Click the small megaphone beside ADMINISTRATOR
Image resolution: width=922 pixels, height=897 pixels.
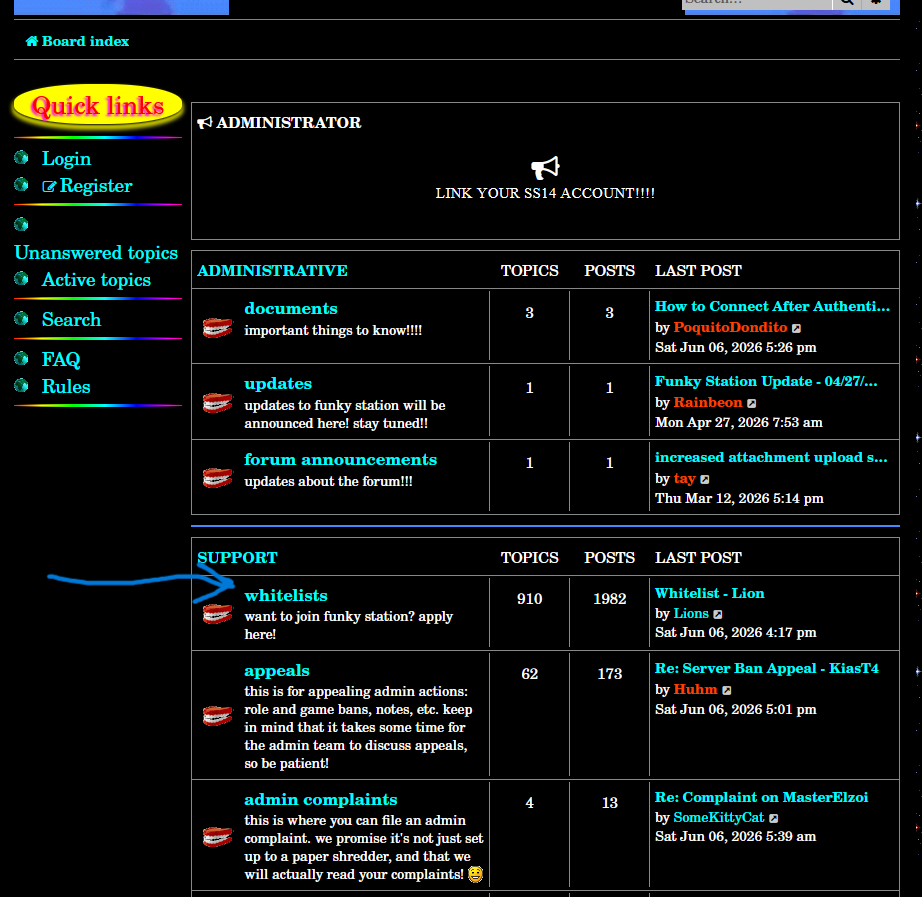[x=205, y=122]
